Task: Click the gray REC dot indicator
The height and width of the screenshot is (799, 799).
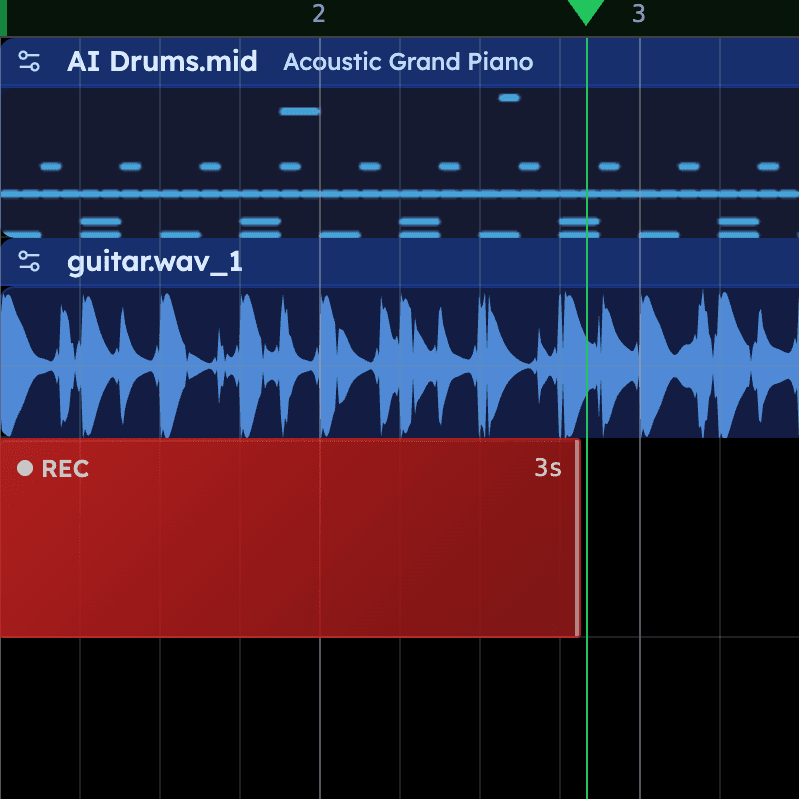Action: click(x=25, y=468)
